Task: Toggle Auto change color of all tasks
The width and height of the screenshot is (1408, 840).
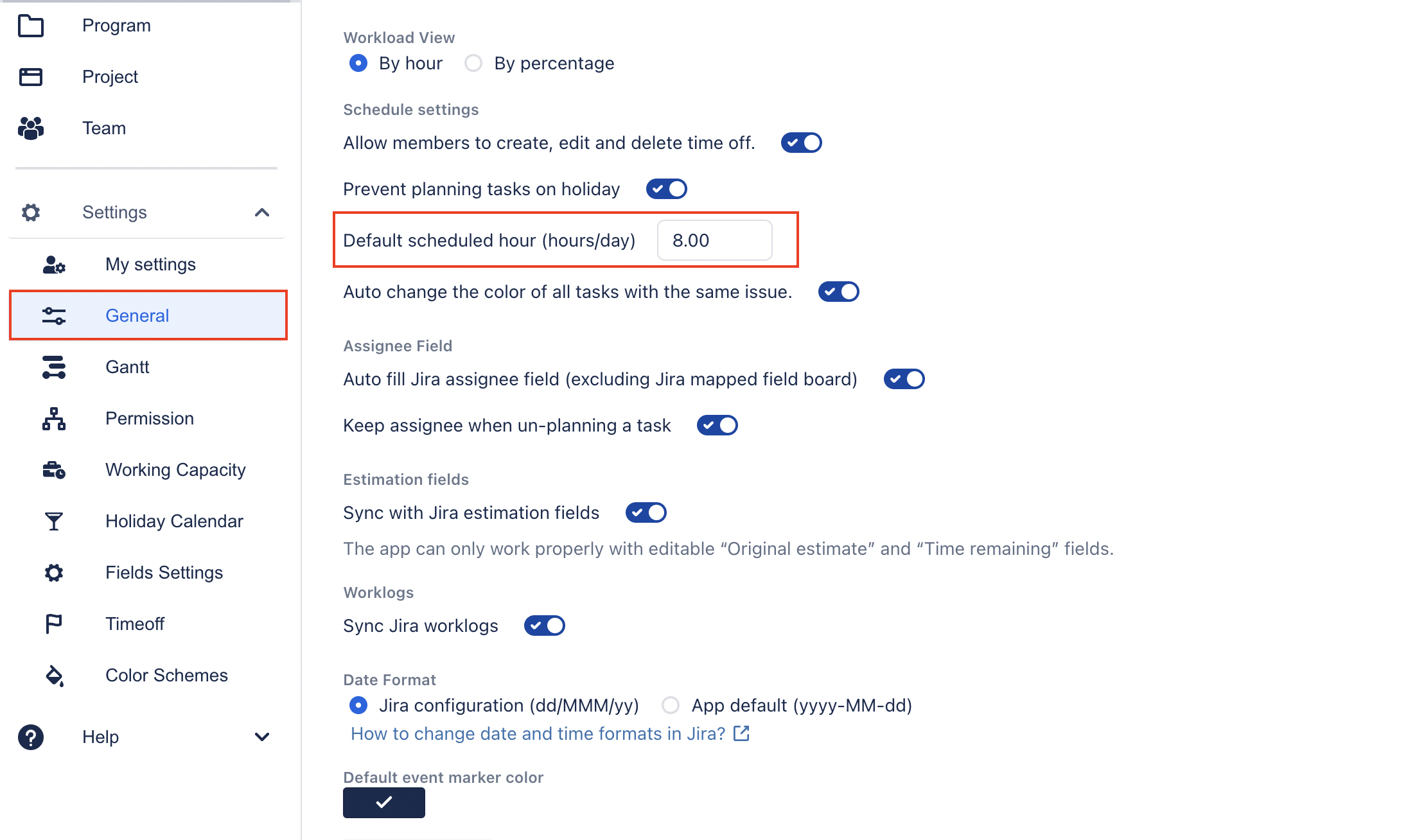Action: point(839,292)
